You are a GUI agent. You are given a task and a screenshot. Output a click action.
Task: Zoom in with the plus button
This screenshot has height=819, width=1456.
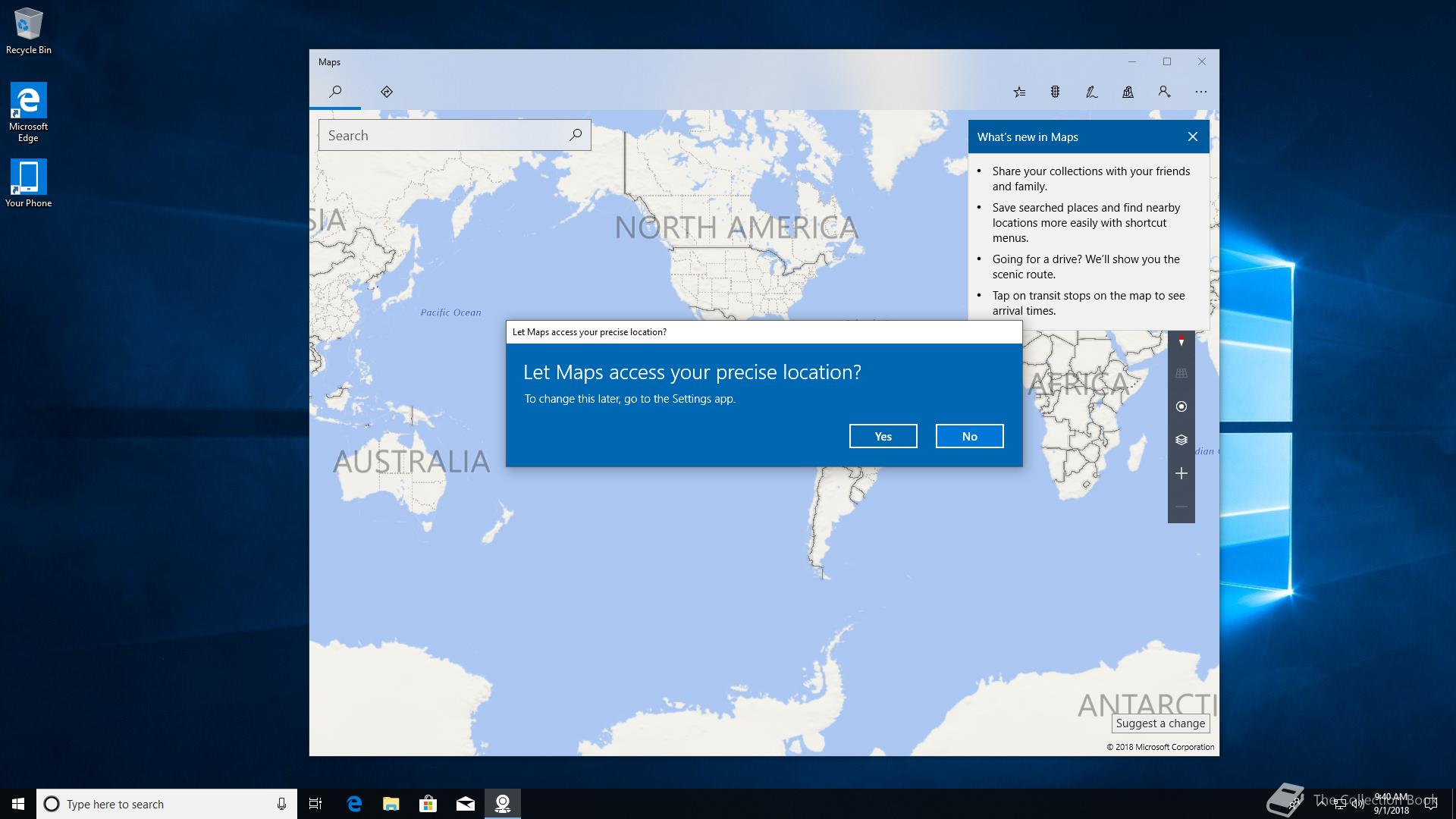1181,473
